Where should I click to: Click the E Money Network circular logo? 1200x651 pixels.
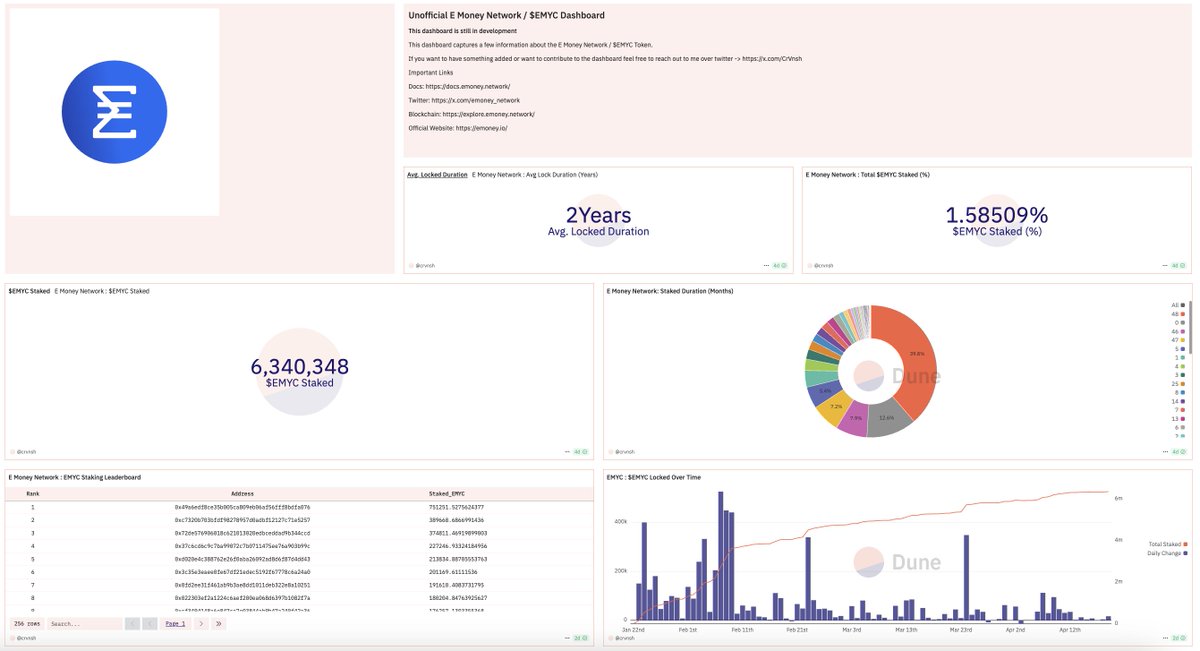tap(114, 111)
